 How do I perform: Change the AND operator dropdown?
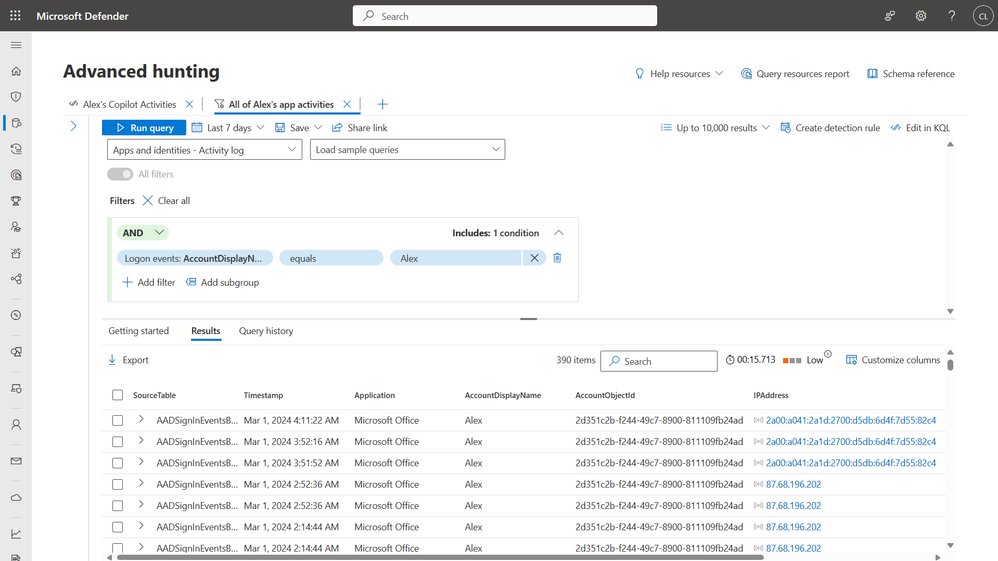[143, 232]
